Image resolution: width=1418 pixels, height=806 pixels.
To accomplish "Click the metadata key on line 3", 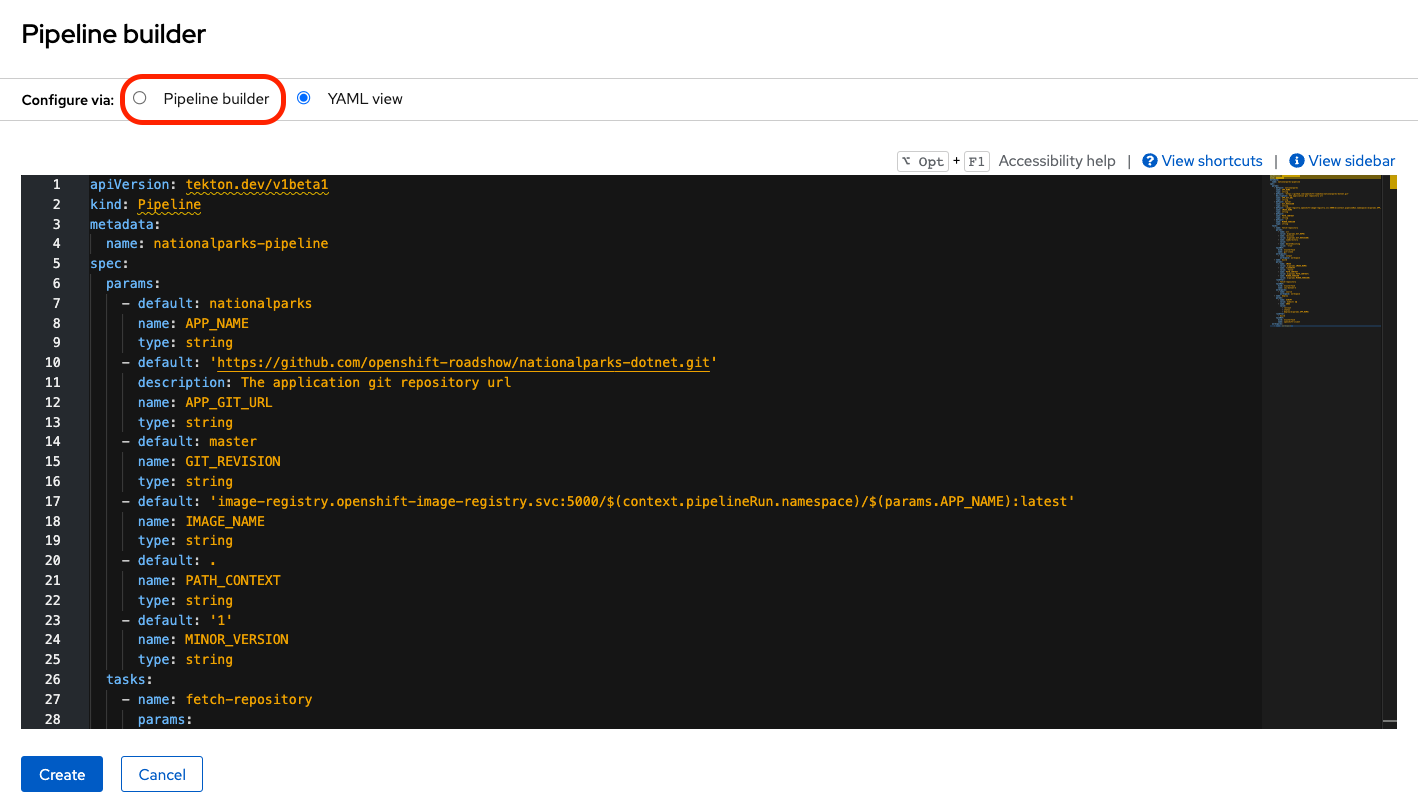I will click(x=122, y=225).
